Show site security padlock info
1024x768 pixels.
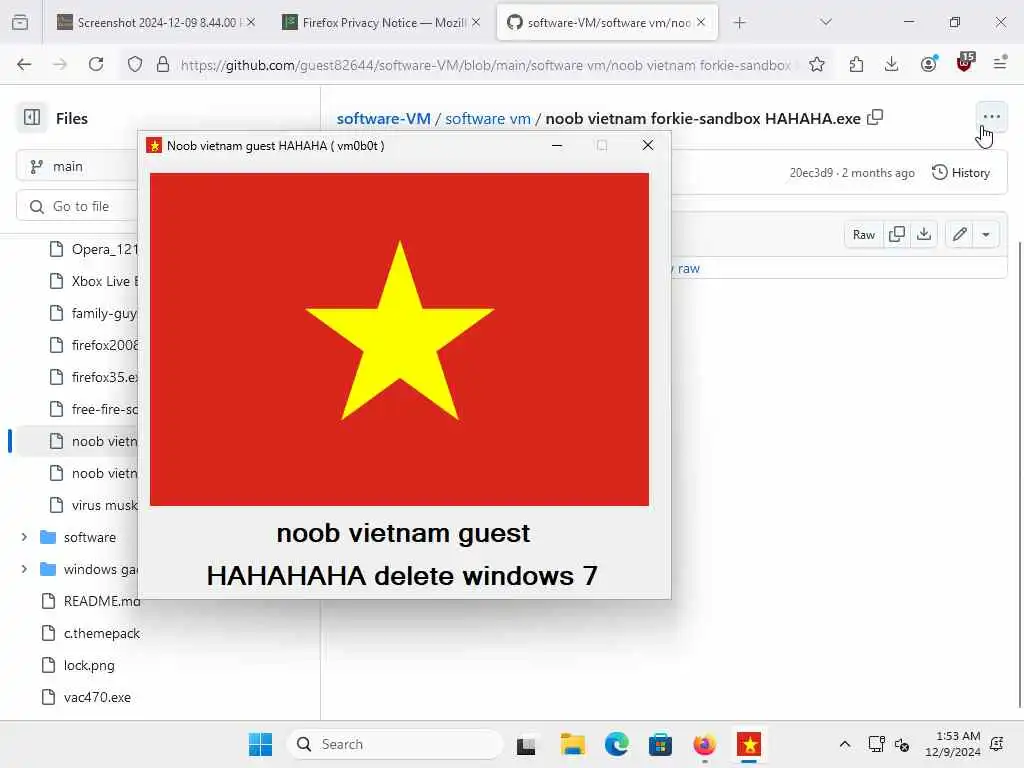click(x=163, y=64)
